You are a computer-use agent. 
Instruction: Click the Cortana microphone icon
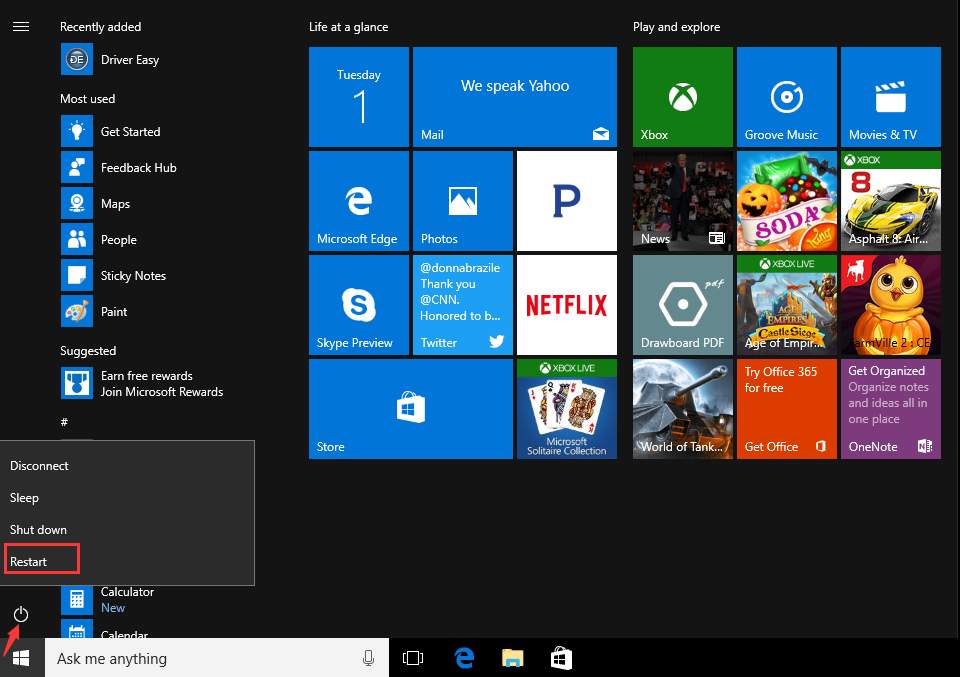click(368, 658)
